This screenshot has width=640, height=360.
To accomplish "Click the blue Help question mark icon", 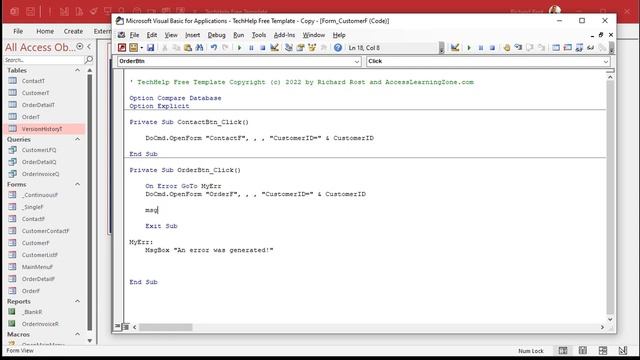I will coord(338,48).
